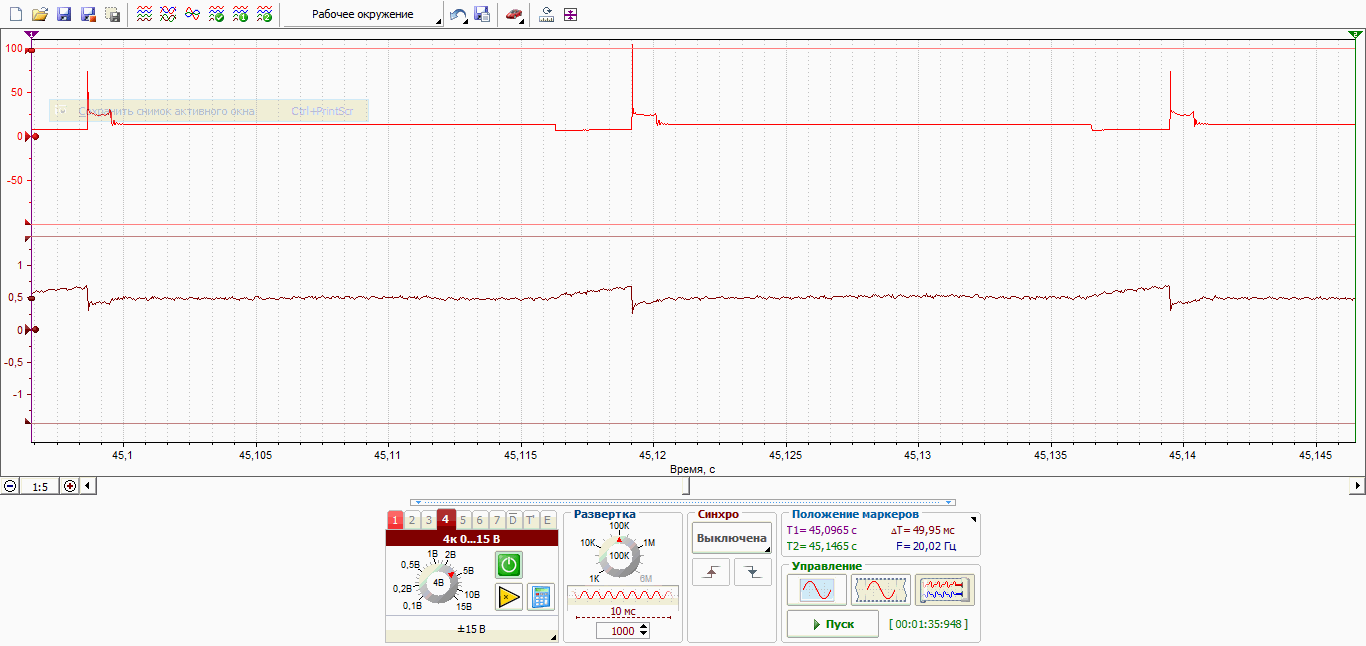Select the dotted-frame sine display mode
The height and width of the screenshot is (646, 1366).
(x=881, y=590)
